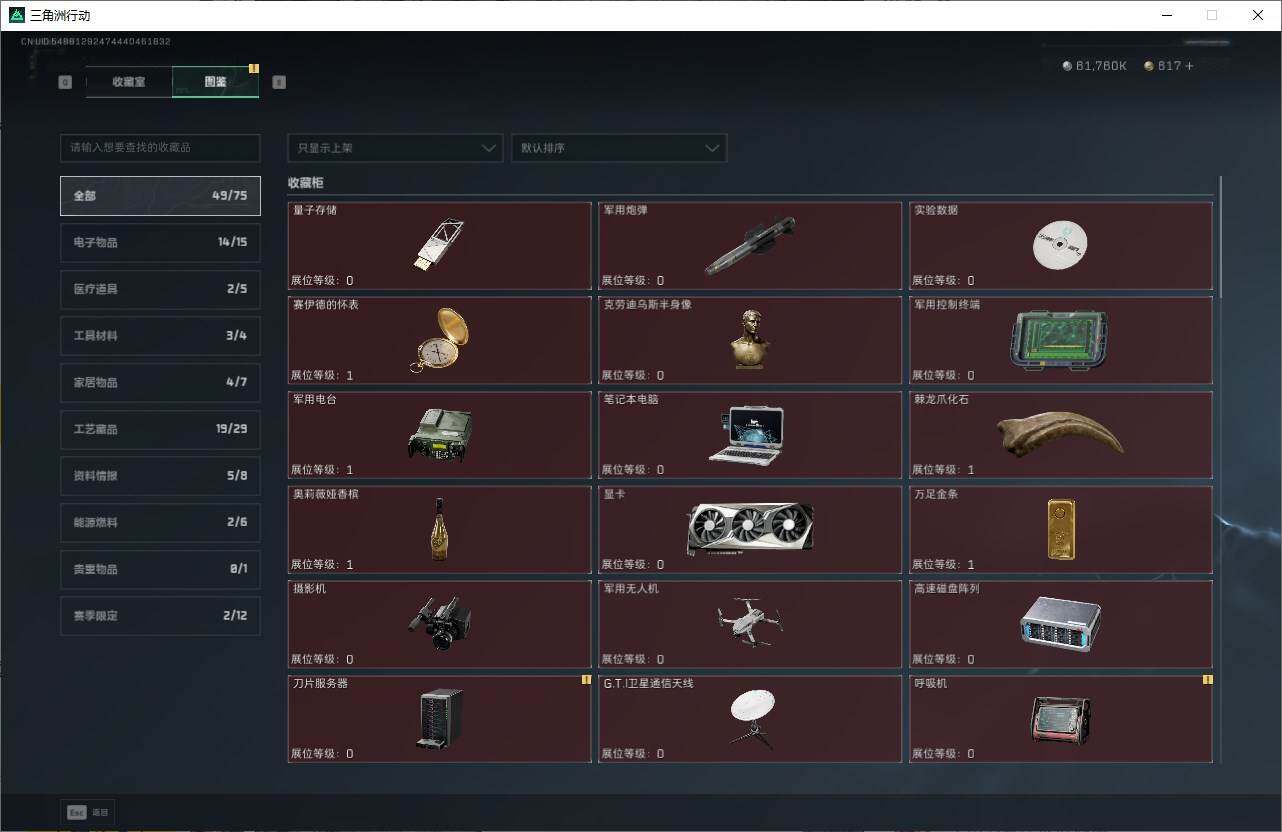
Task: Select the 赛季限定 category
Action: tap(160, 616)
